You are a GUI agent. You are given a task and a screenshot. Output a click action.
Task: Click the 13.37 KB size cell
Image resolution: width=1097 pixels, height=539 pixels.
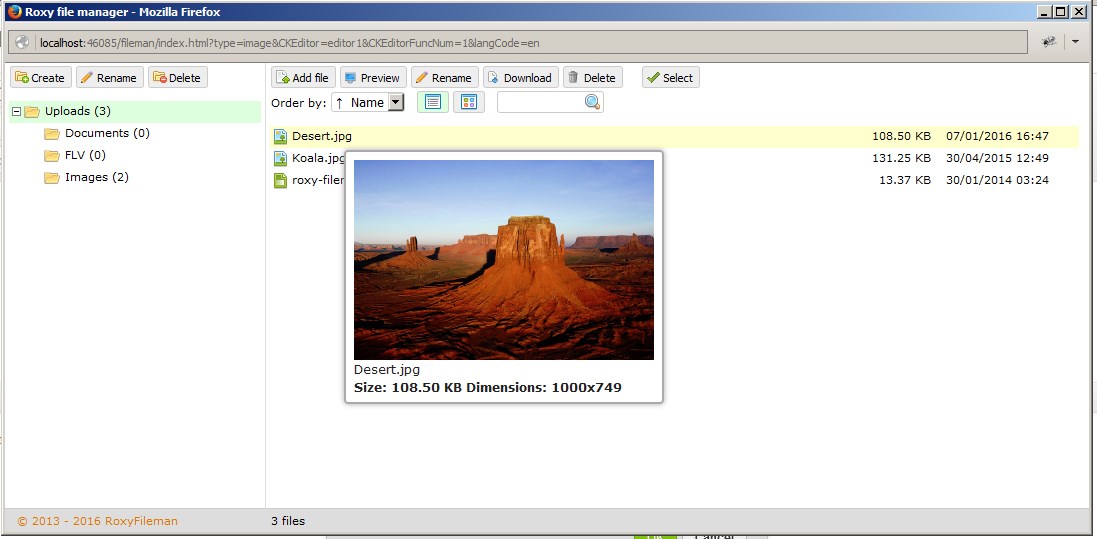[905, 180]
